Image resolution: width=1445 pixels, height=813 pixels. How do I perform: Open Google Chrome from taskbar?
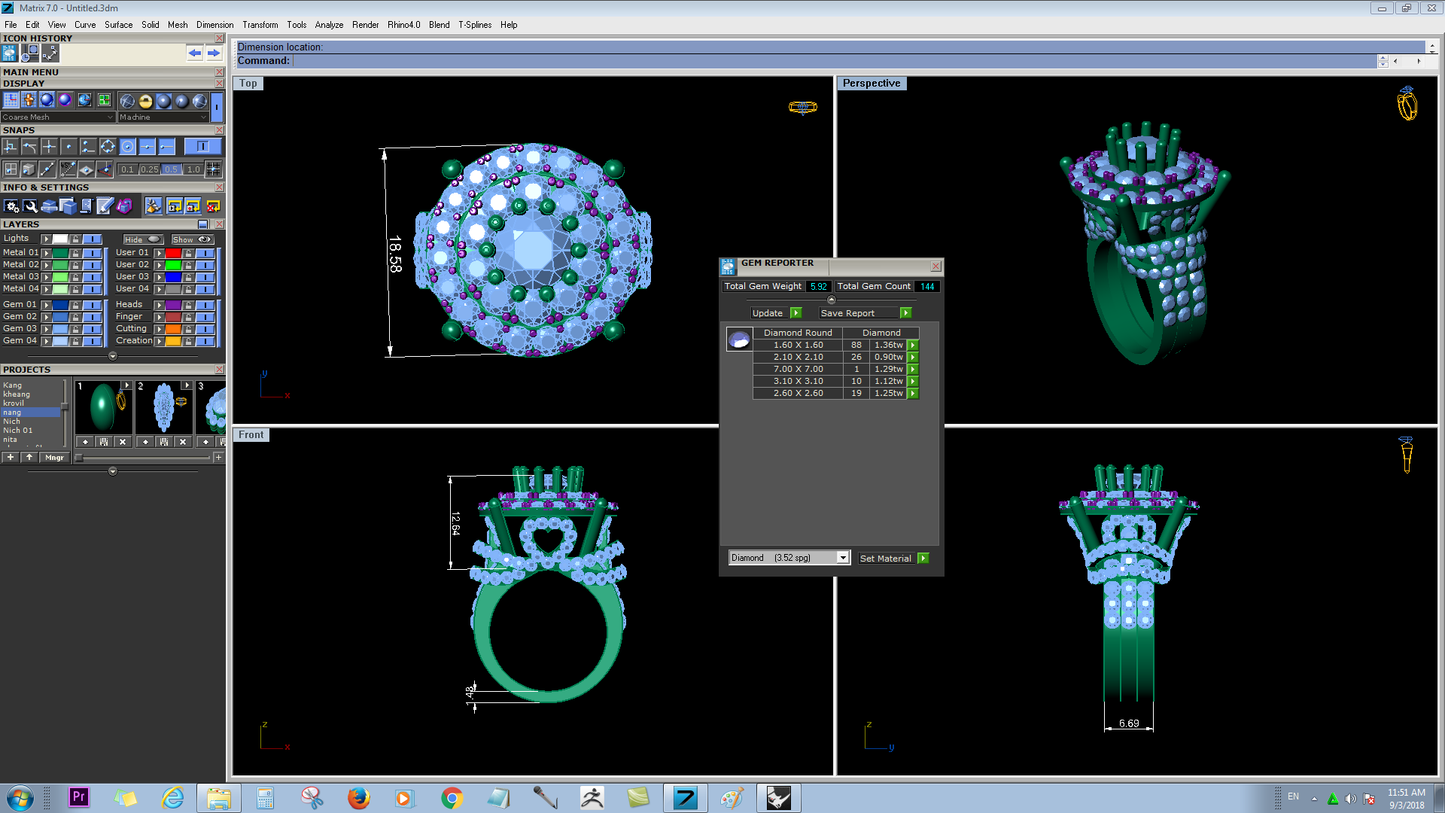[452, 797]
